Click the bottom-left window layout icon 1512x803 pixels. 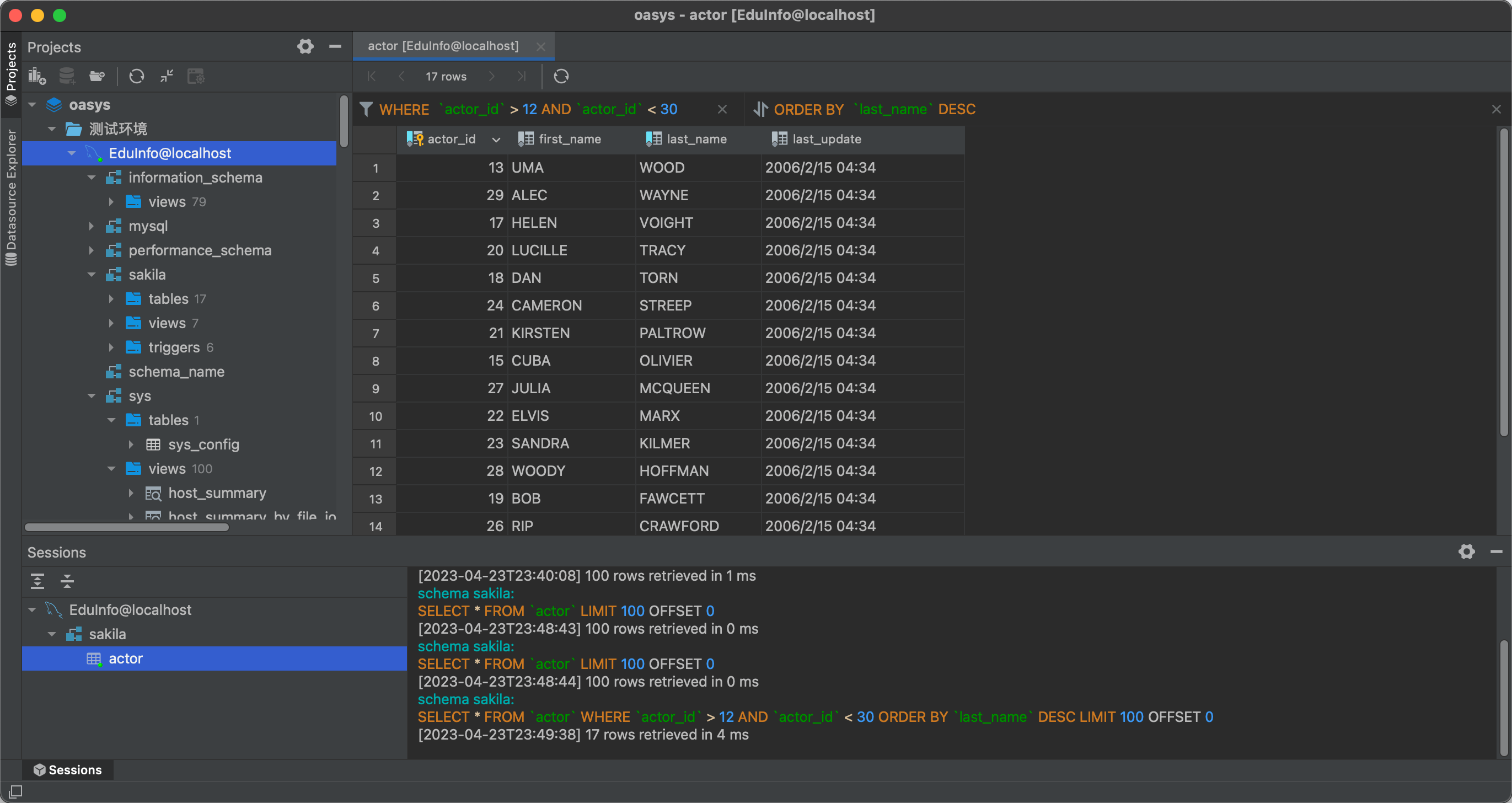16,791
